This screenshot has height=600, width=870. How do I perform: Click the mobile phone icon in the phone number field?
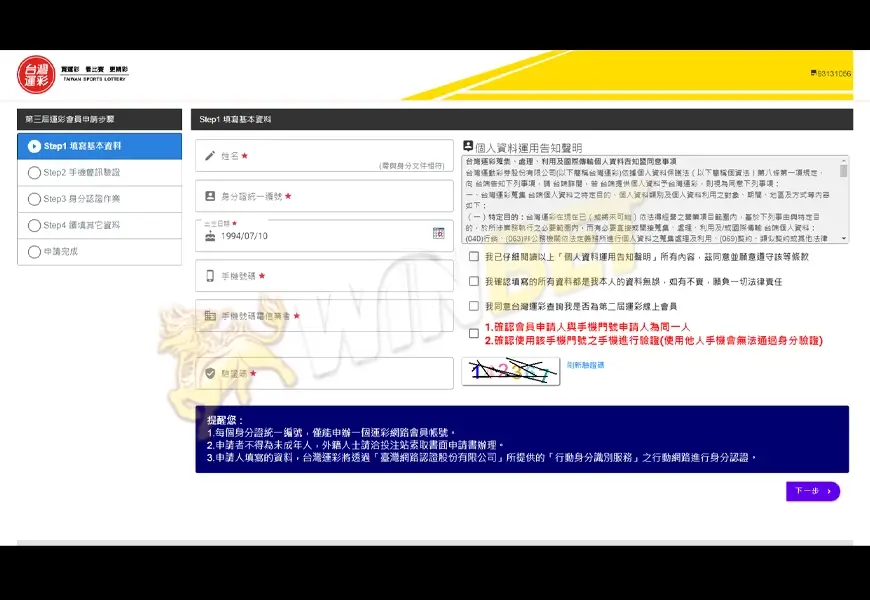210,276
